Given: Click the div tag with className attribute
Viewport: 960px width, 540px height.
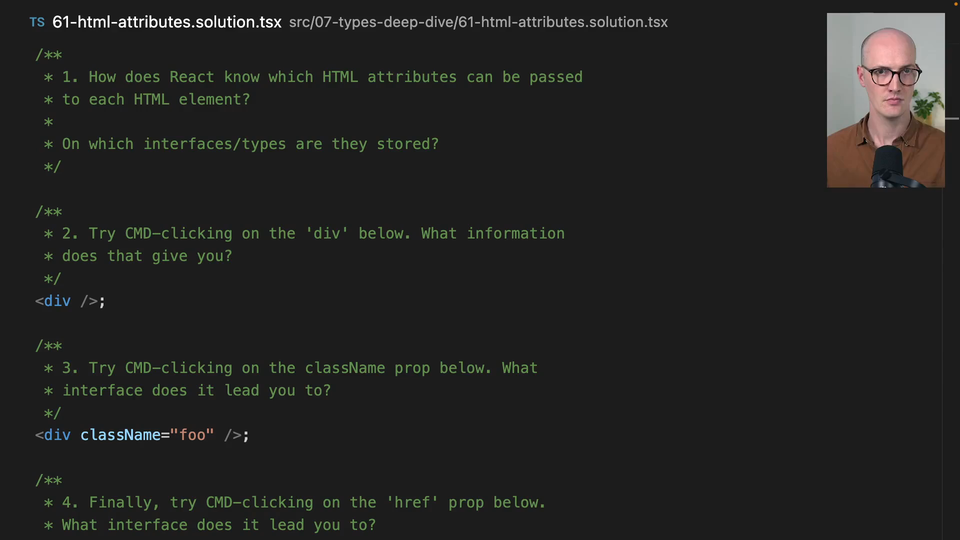Looking at the screenshot, I should tap(57, 435).
